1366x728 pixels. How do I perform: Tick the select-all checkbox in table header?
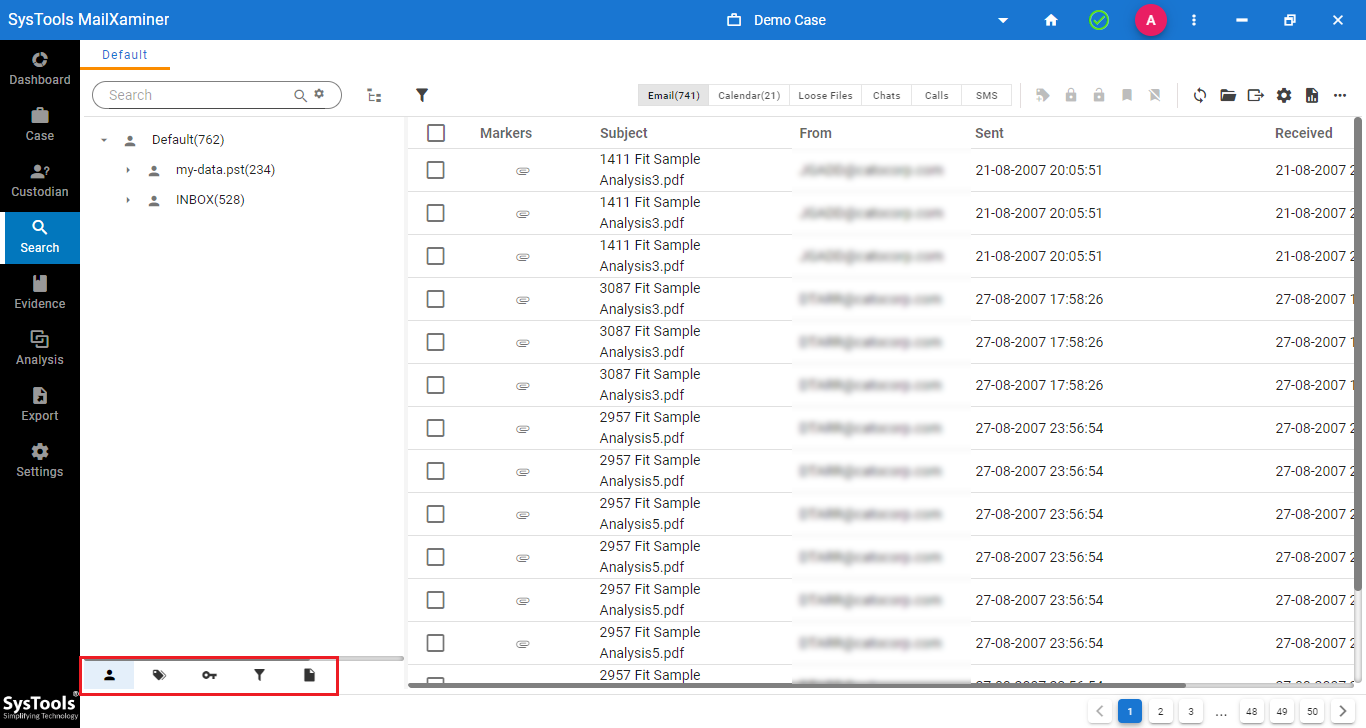coord(436,133)
